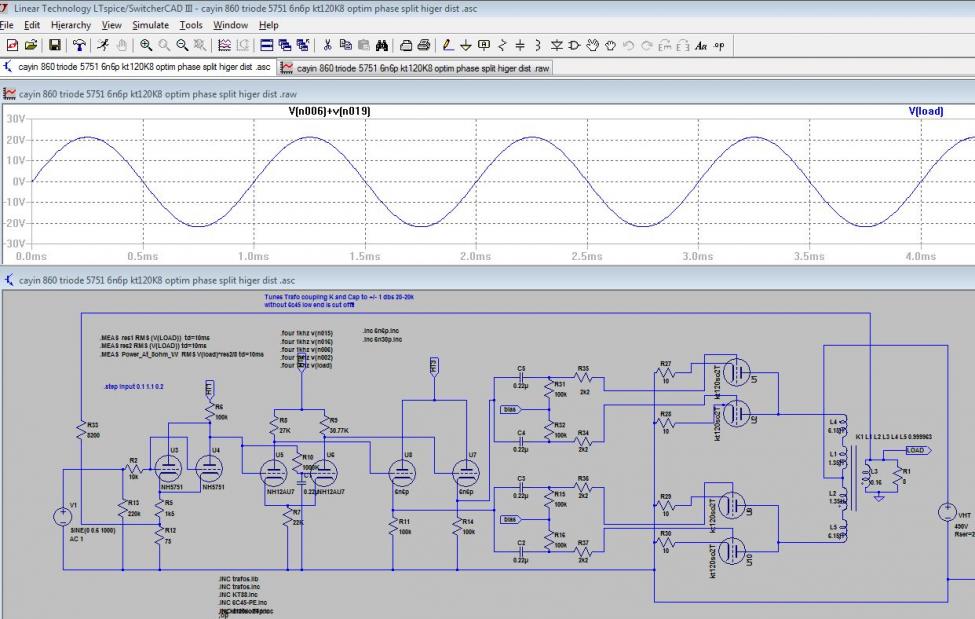Click the VHT 450V supply source
The width and height of the screenshot is (975, 619).
click(947, 513)
